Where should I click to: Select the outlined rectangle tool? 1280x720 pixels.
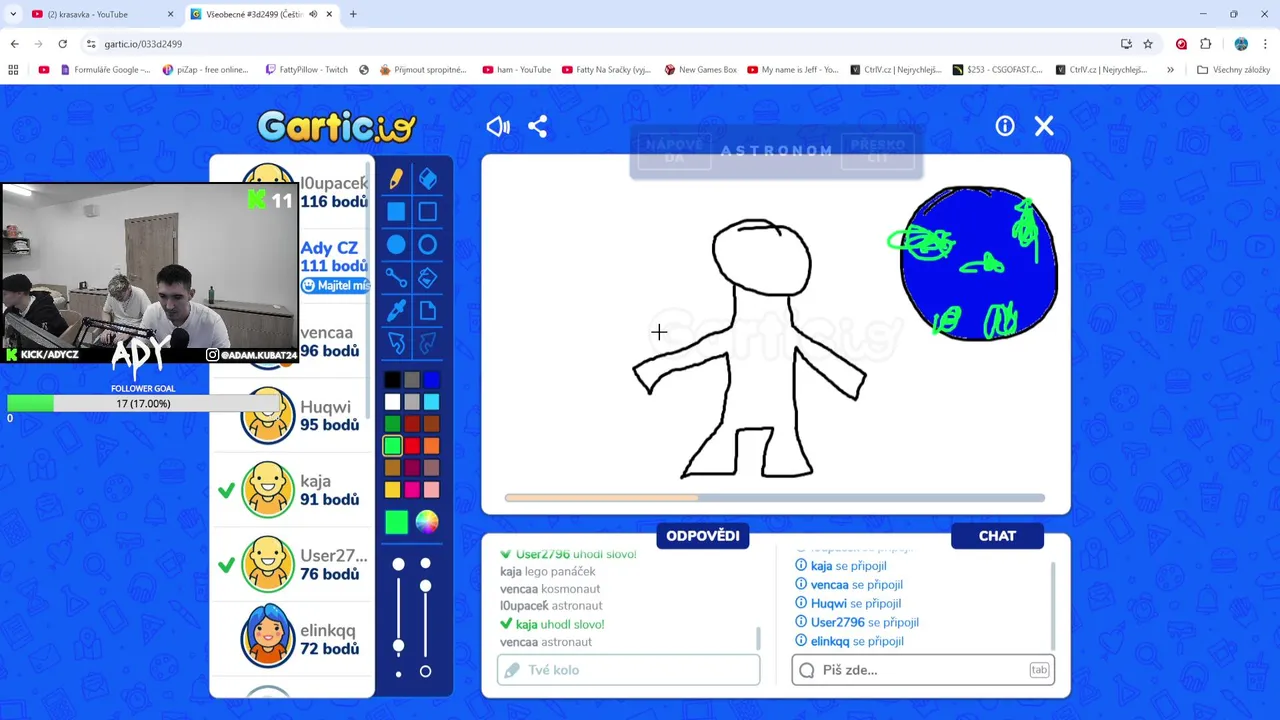pos(427,212)
